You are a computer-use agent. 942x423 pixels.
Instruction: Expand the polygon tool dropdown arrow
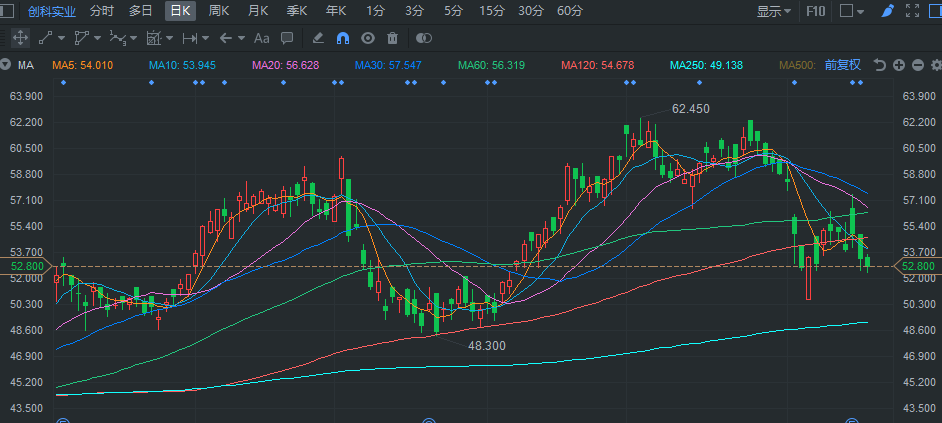pyautogui.click(x=97, y=38)
